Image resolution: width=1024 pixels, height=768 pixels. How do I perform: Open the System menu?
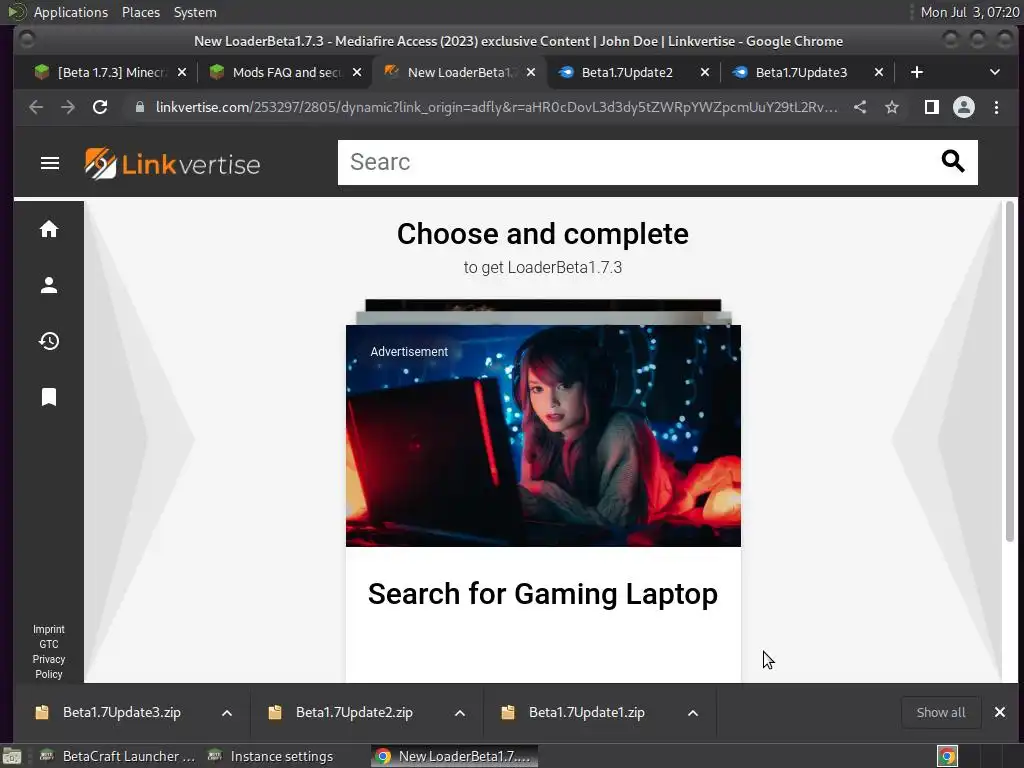(195, 12)
